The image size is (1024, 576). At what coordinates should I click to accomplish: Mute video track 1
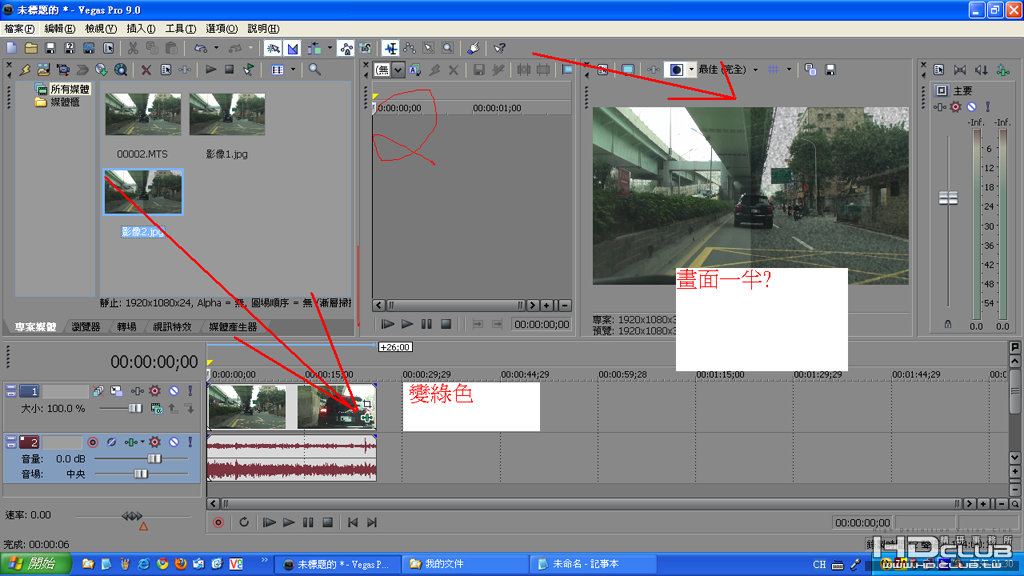coord(174,391)
